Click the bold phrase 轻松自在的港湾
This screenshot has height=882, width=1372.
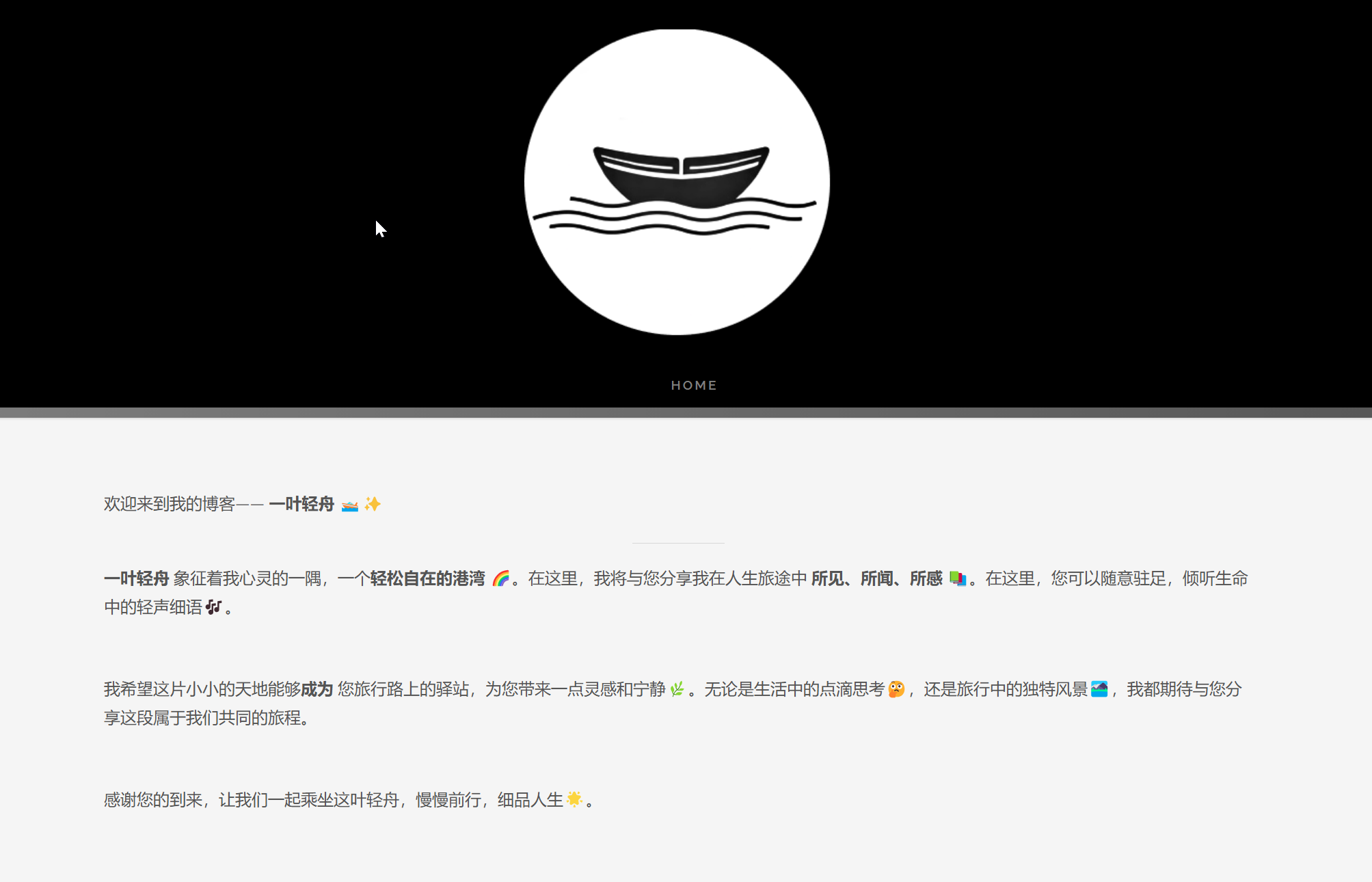coord(427,579)
